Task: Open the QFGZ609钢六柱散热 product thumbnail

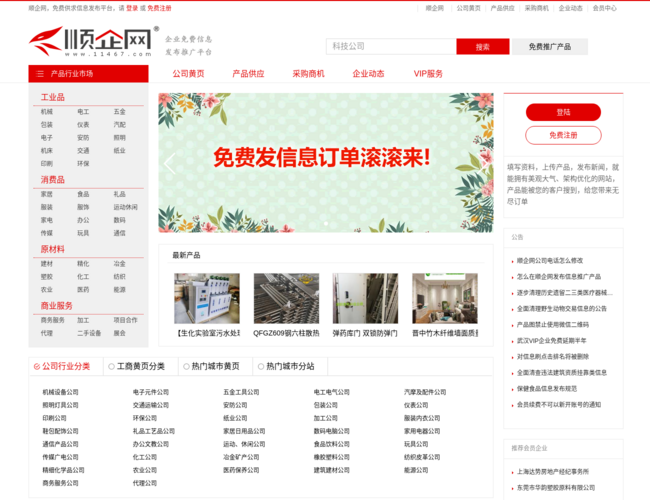Action: coord(286,299)
